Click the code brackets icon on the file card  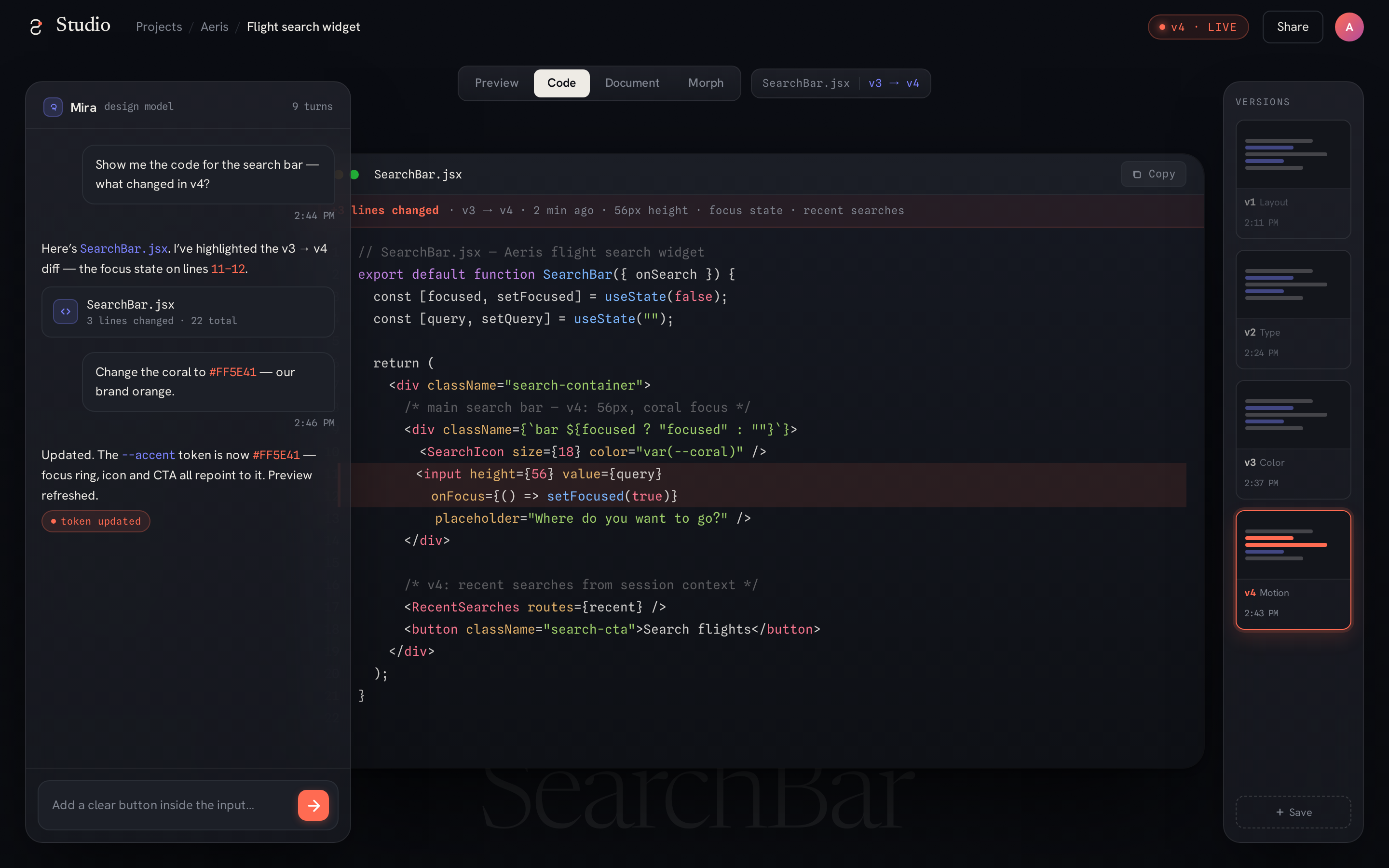click(x=66, y=312)
